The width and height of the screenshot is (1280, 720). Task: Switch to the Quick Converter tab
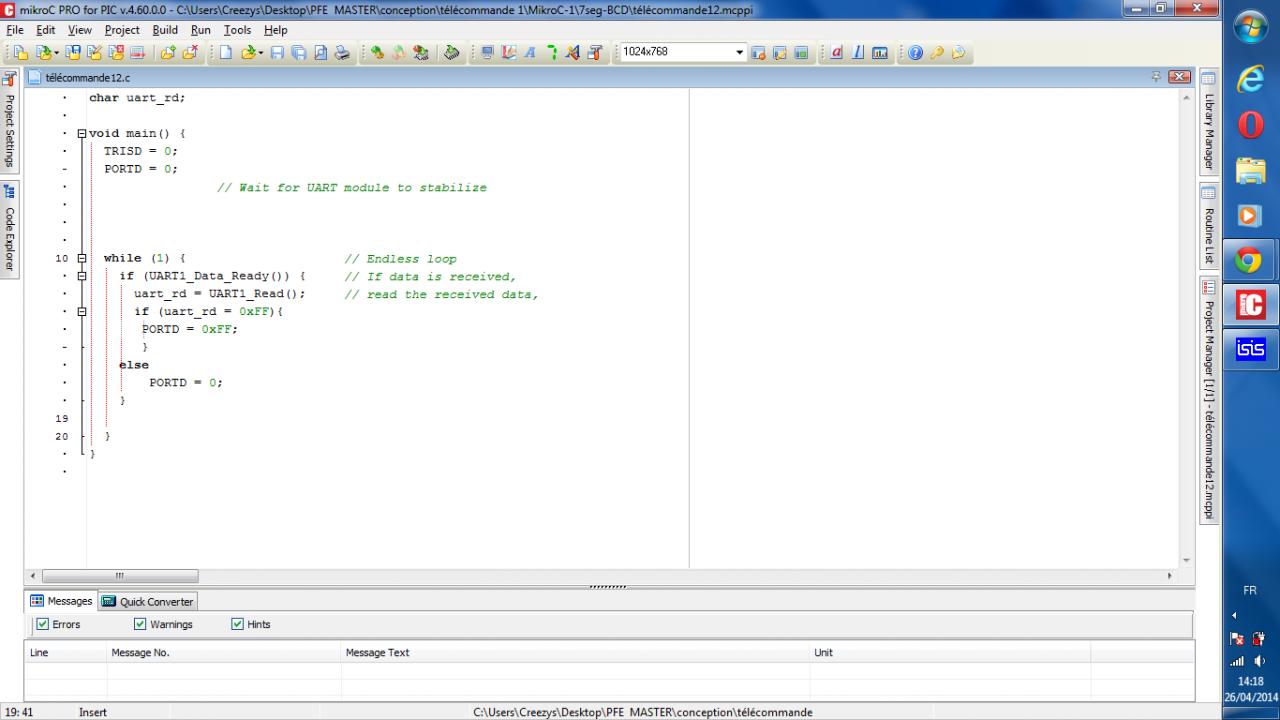pos(148,601)
